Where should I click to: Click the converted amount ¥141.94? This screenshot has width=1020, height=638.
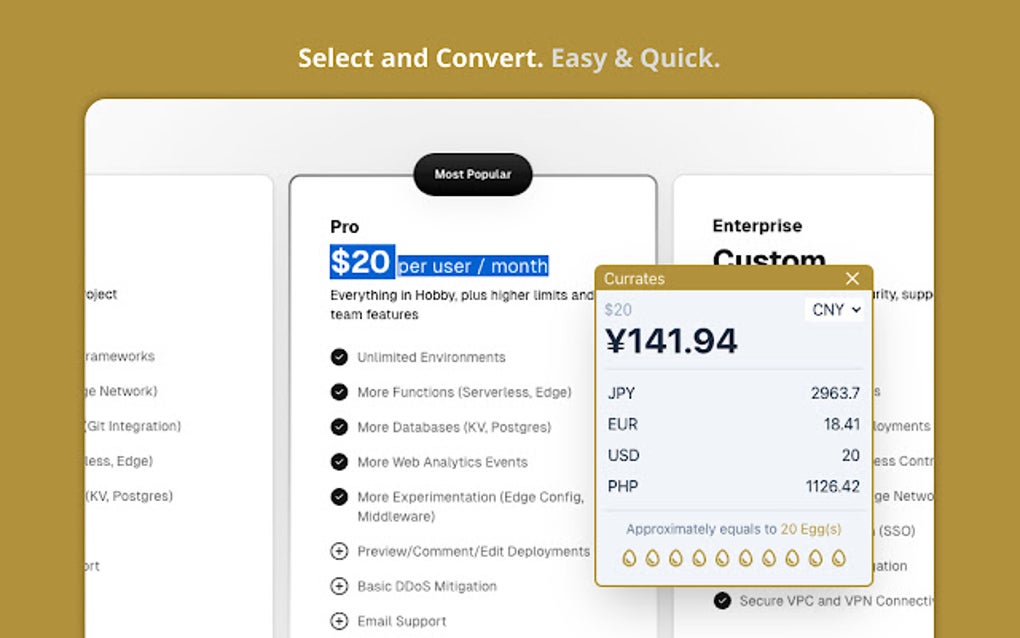(x=672, y=340)
